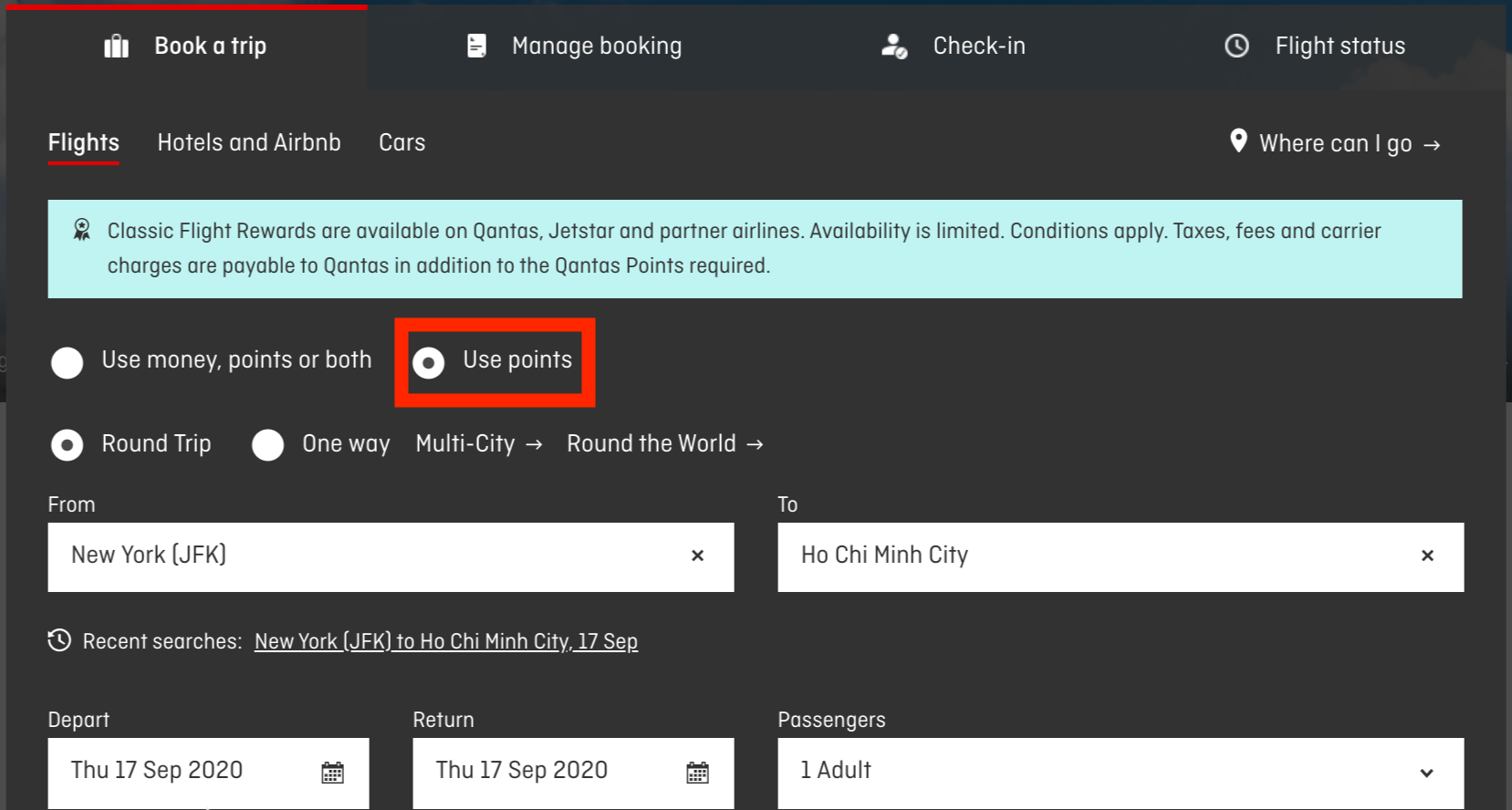Switch to the Cars tab

coord(402,142)
